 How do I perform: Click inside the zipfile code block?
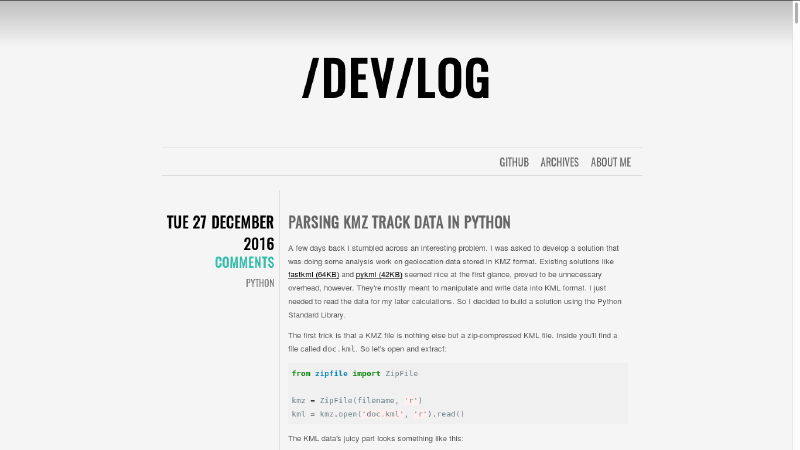(458, 393)
